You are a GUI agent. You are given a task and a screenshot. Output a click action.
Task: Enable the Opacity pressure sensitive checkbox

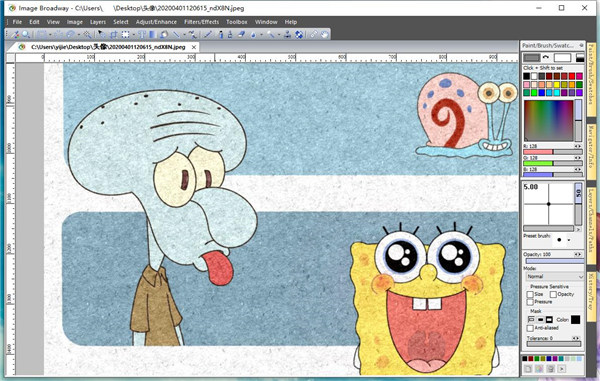(x=553, y=294)
